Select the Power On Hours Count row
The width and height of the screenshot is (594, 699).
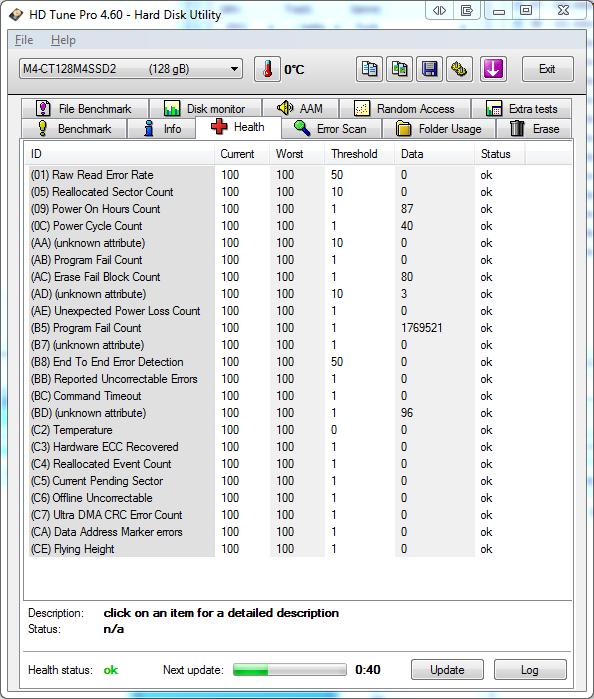(277, 209)
